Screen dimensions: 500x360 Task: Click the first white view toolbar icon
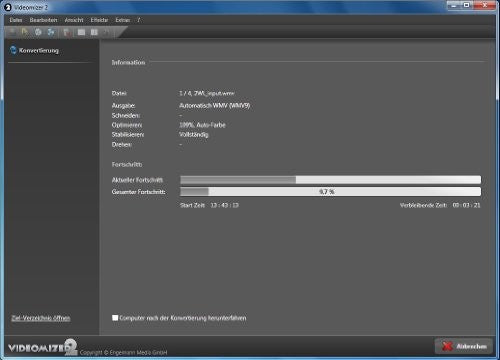click(81, 32)
